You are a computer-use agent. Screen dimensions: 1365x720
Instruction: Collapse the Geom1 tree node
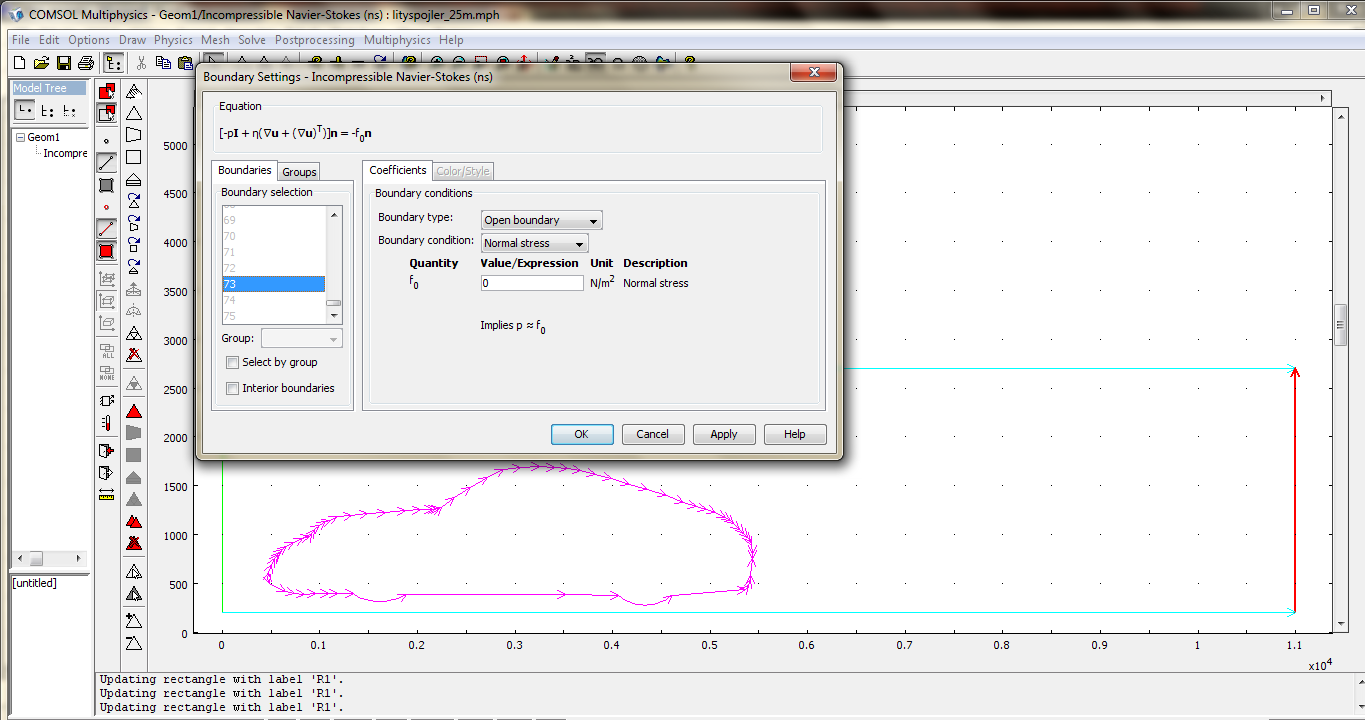[x=19, y=138]
